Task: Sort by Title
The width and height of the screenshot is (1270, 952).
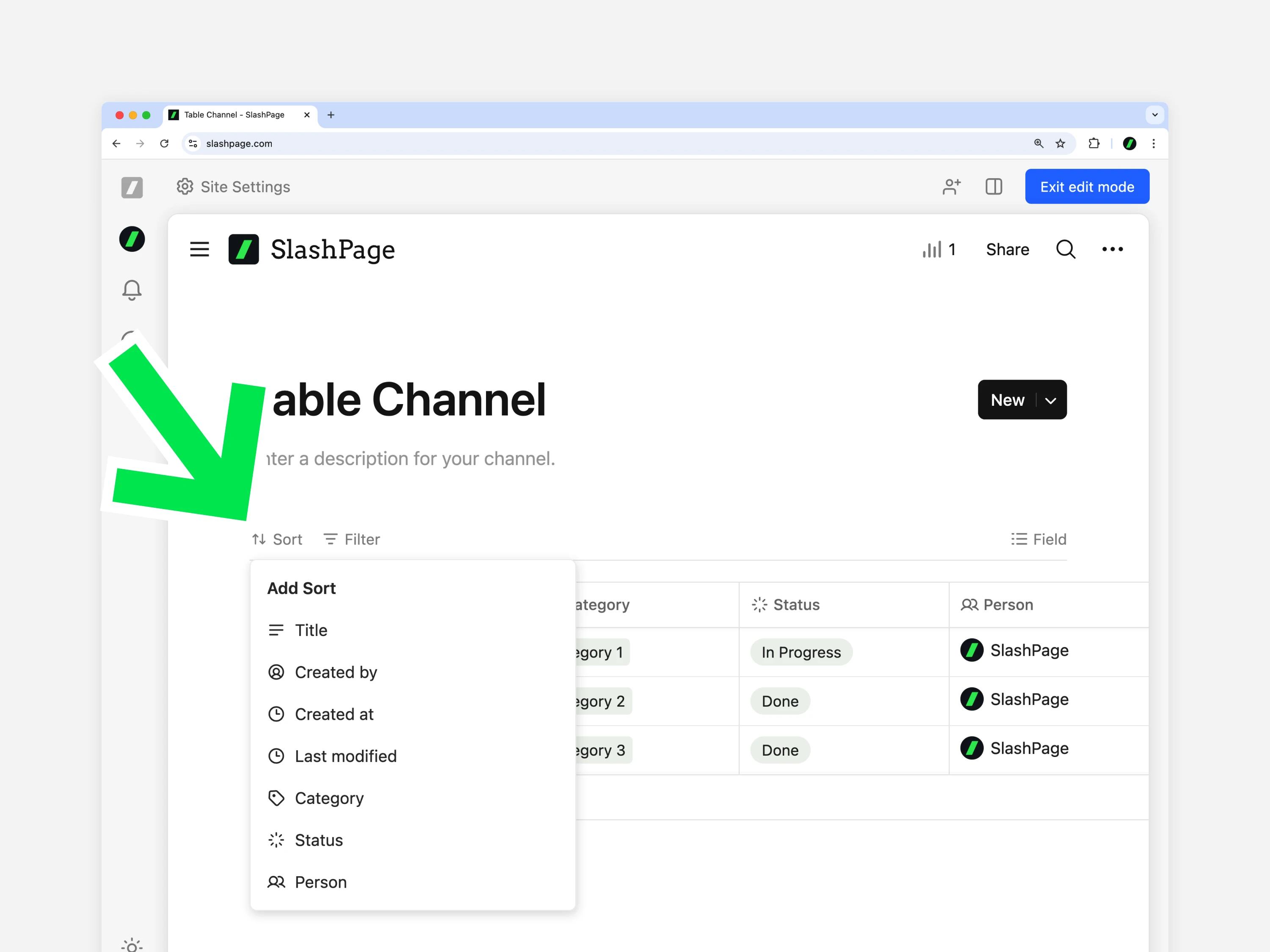Action: [412, 630]
